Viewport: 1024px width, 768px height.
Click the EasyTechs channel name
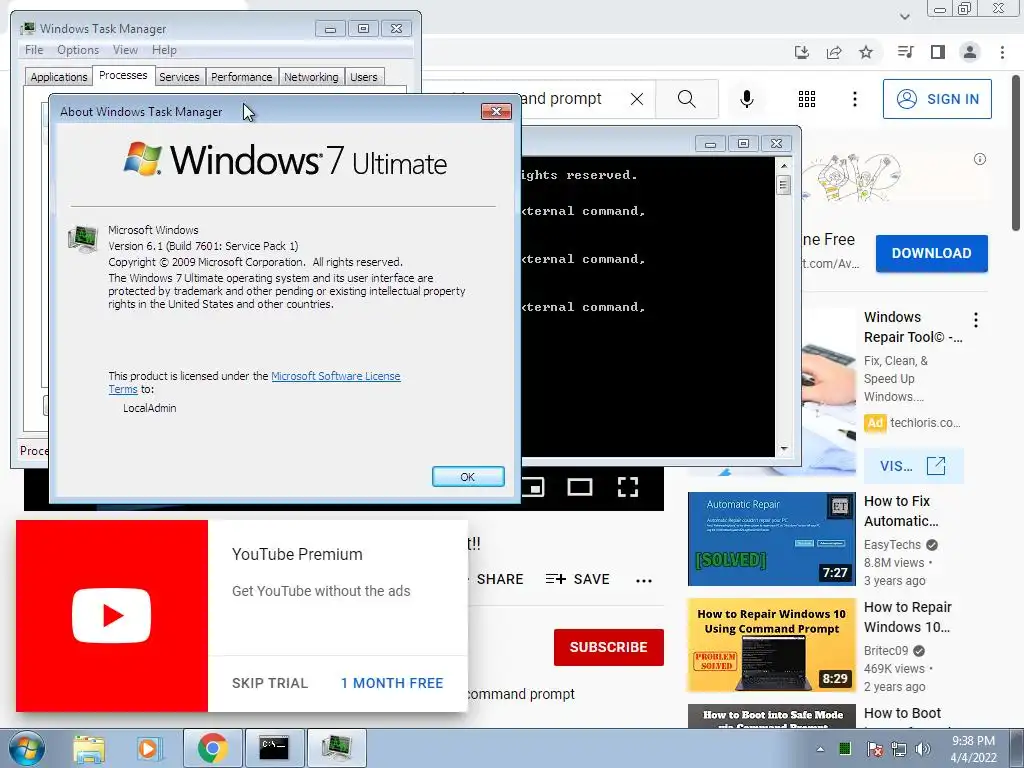(892, 545)
